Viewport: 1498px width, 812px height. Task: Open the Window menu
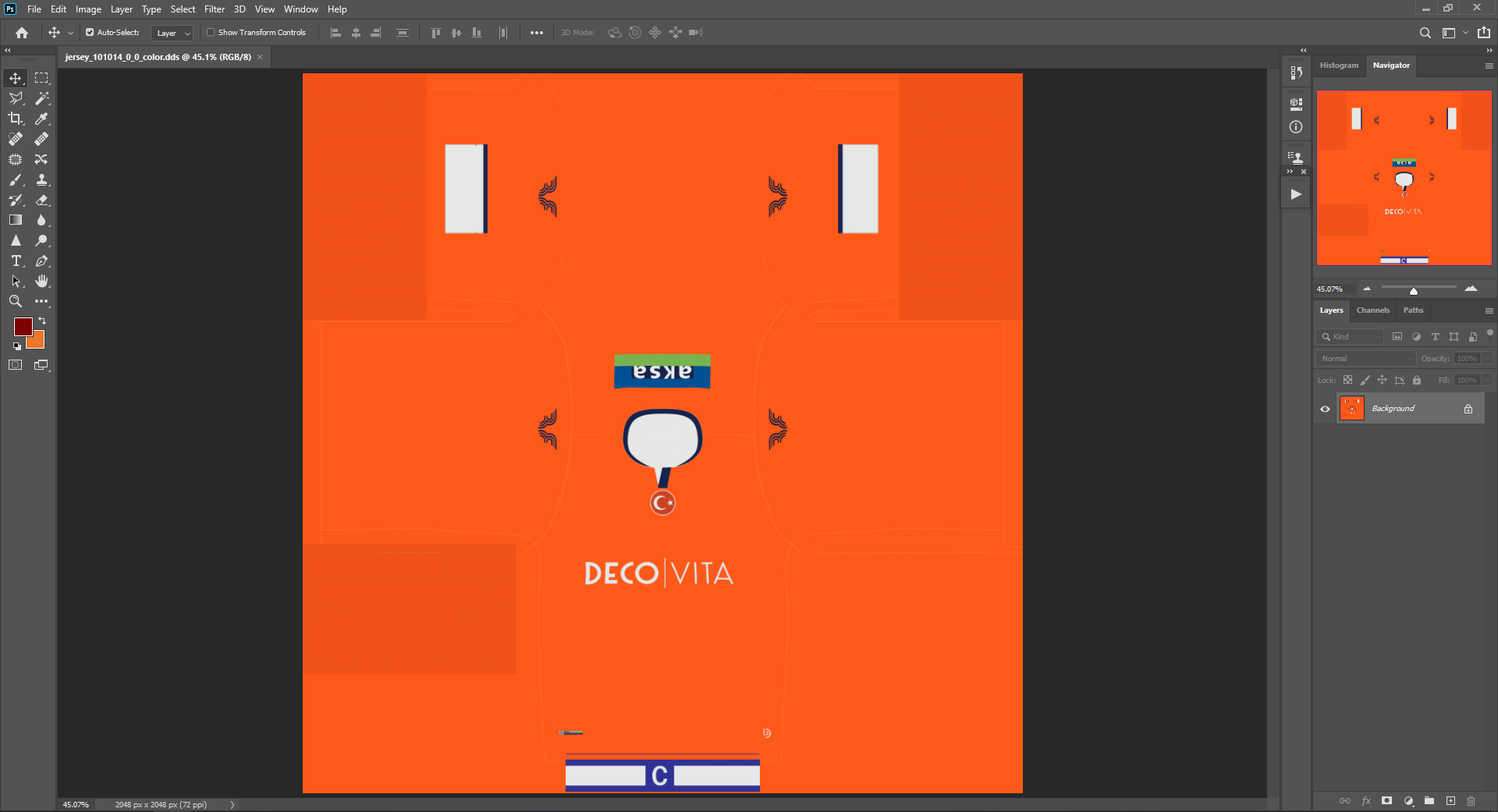pyautogui.click(x=300, y=9)
